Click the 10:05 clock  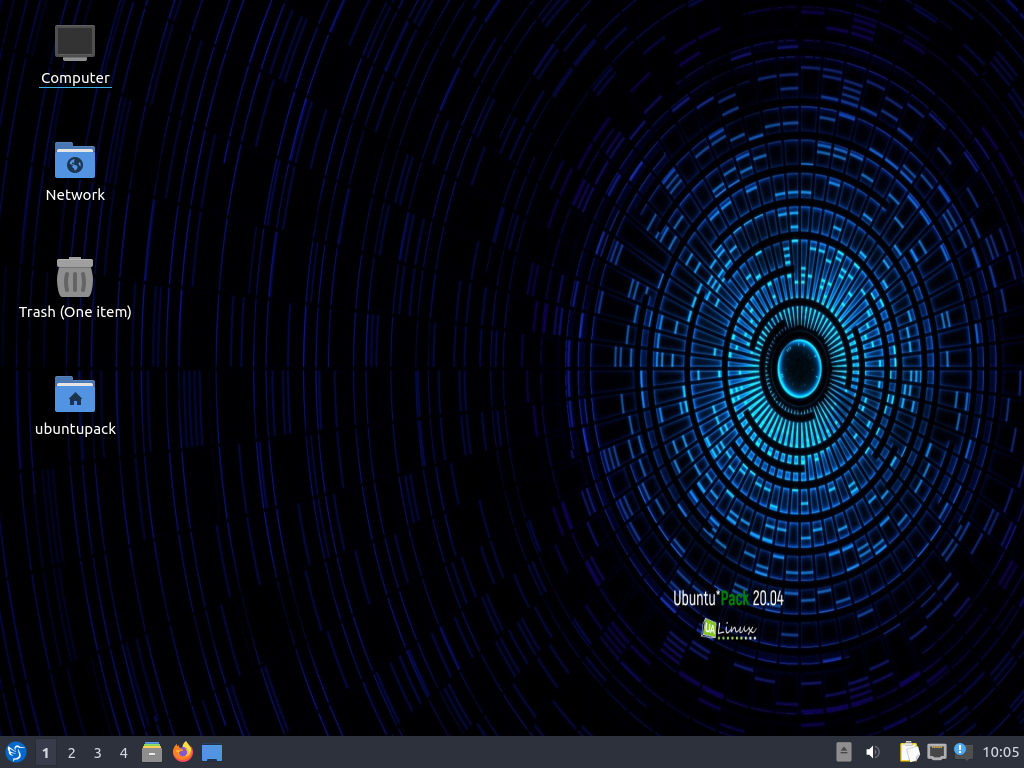[x=1000, y=752]
